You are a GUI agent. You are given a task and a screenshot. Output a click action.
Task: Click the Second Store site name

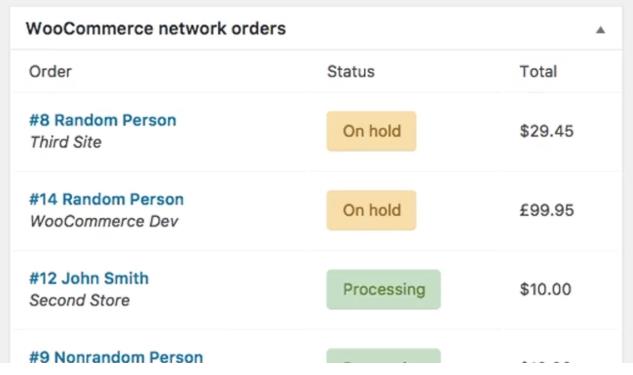(80, 300)
